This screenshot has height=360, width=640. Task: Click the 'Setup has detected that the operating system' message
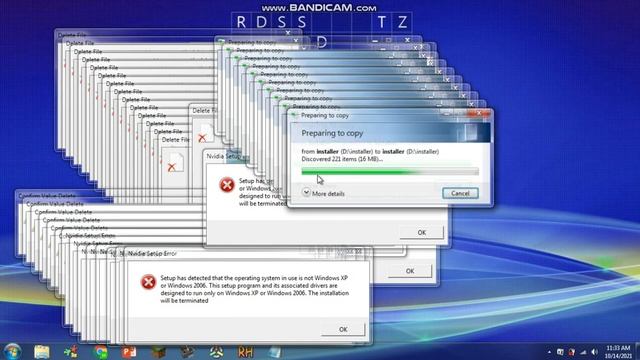[x=254, y=289]
